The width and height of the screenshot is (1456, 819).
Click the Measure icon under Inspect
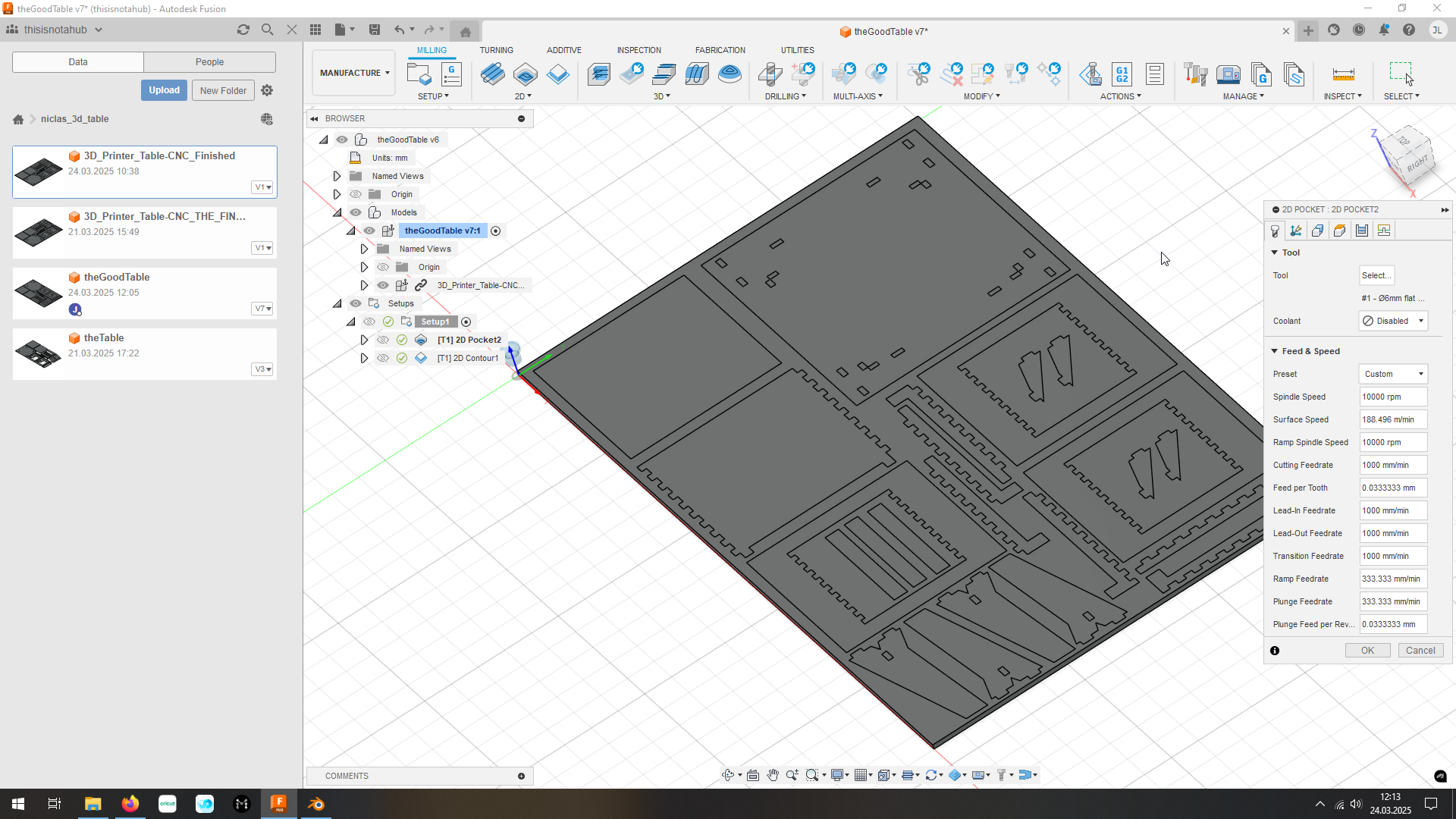click(x=1343, y=74)
